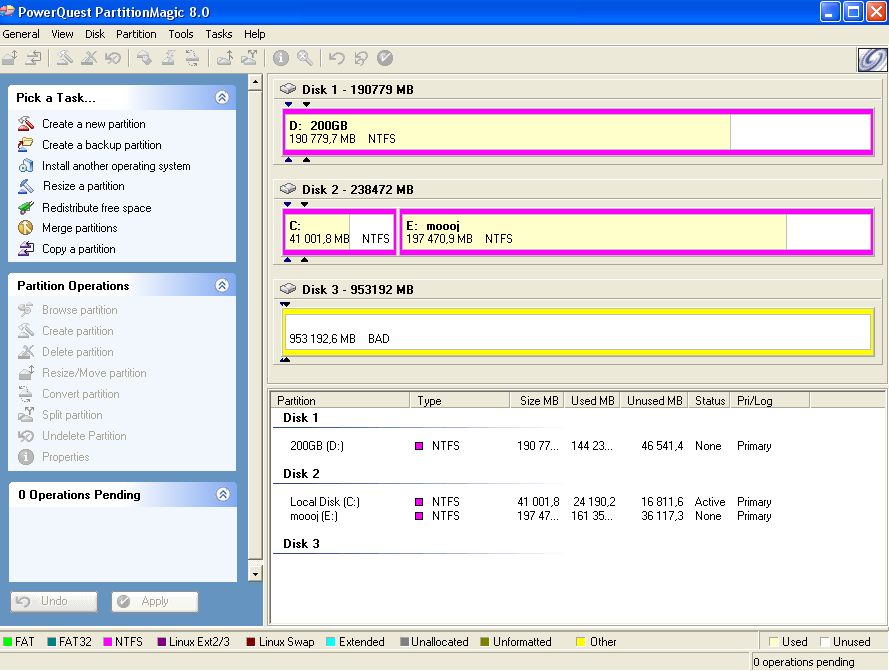The width and height of the screenshot is (889, 671).
Task: Click the Split partition icon in the toolbar
Action: coord(225,58)
